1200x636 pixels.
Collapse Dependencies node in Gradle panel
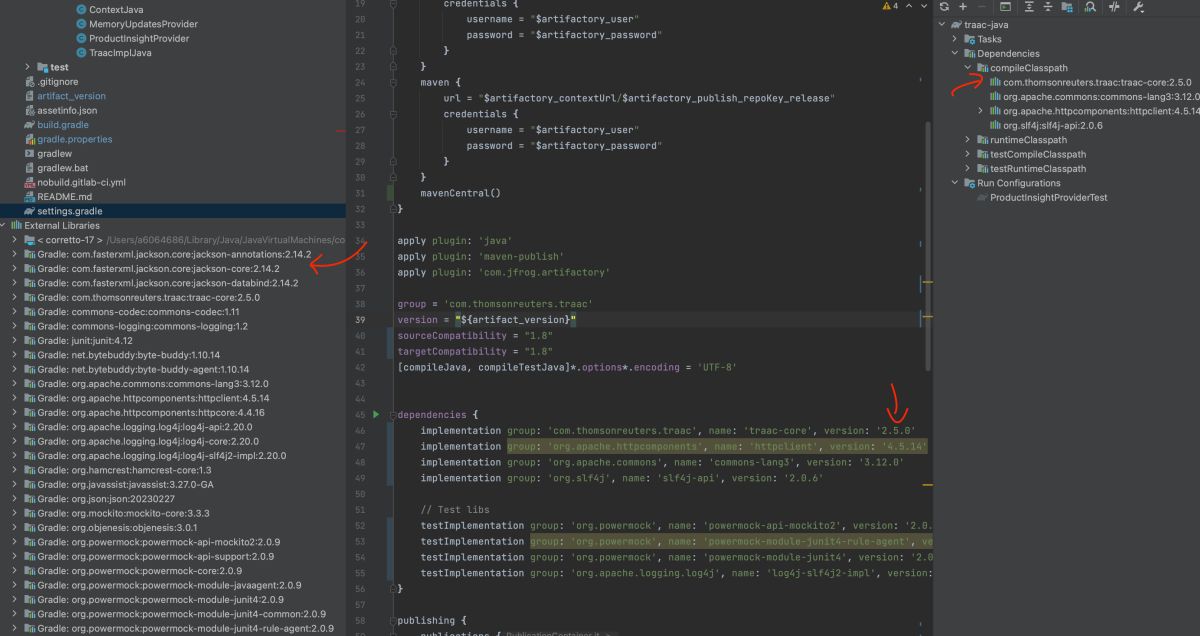(955, 53)
